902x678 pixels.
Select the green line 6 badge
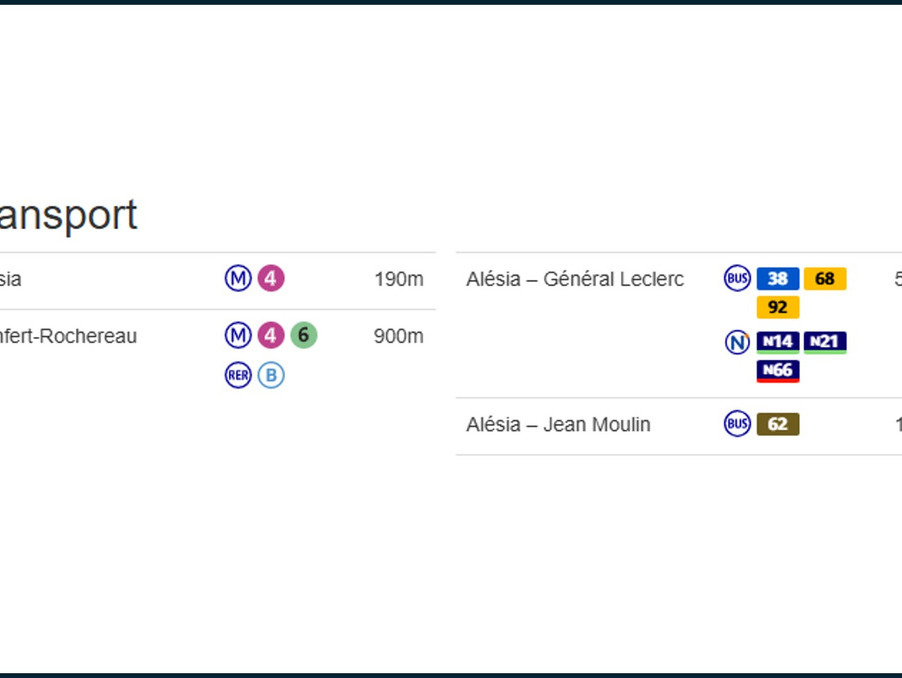[304, 335]
